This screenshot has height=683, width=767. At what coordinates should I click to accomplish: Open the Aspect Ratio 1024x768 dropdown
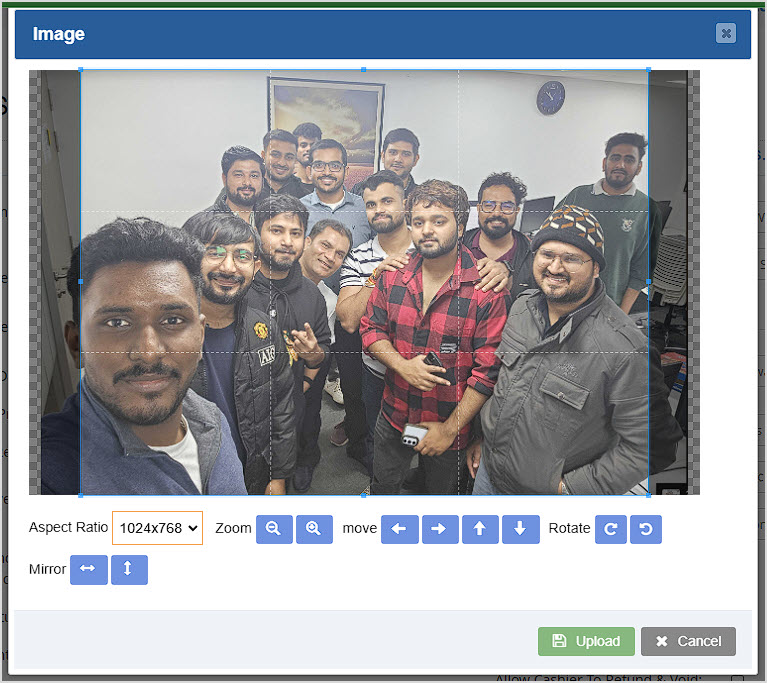[x=158, y=528]
